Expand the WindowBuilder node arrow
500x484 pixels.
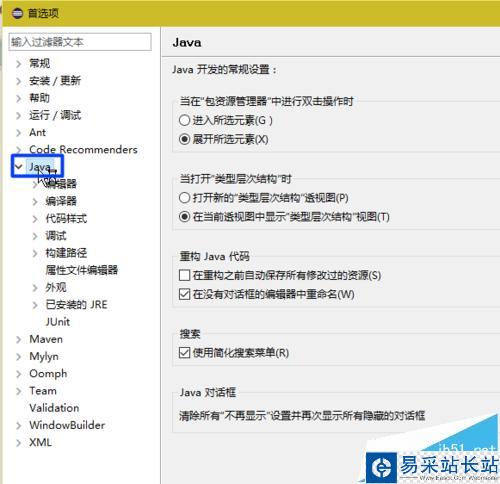19,426
